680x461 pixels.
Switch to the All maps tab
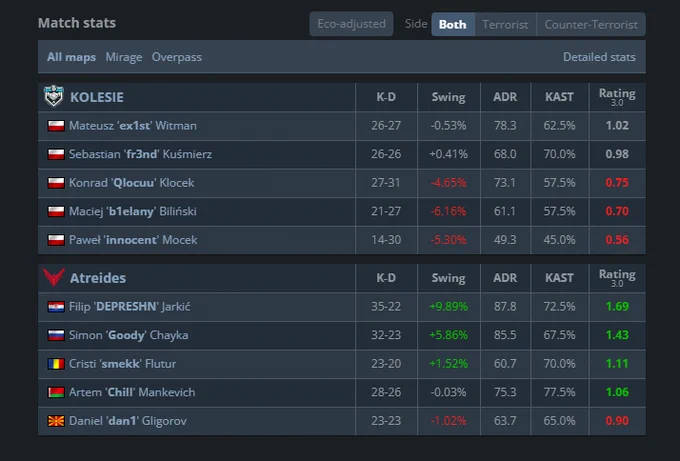[x=72, y=57]
